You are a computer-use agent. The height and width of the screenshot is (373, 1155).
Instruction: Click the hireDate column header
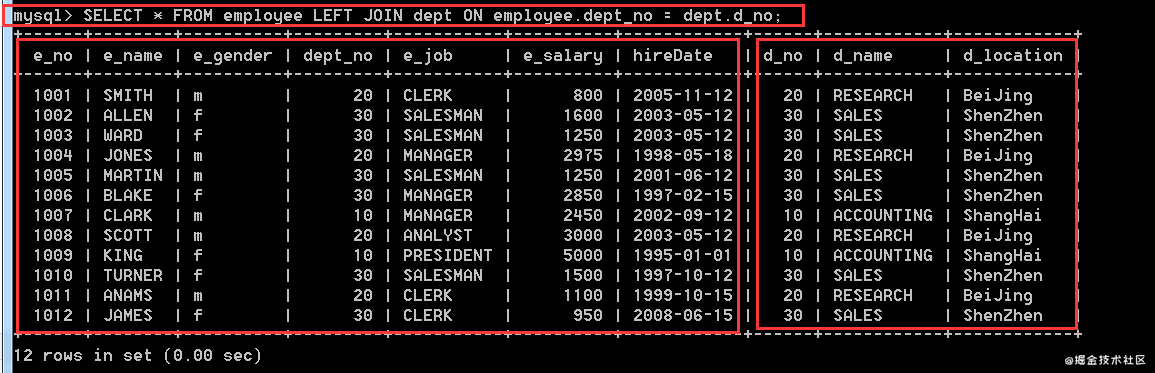tap(673, 55)
